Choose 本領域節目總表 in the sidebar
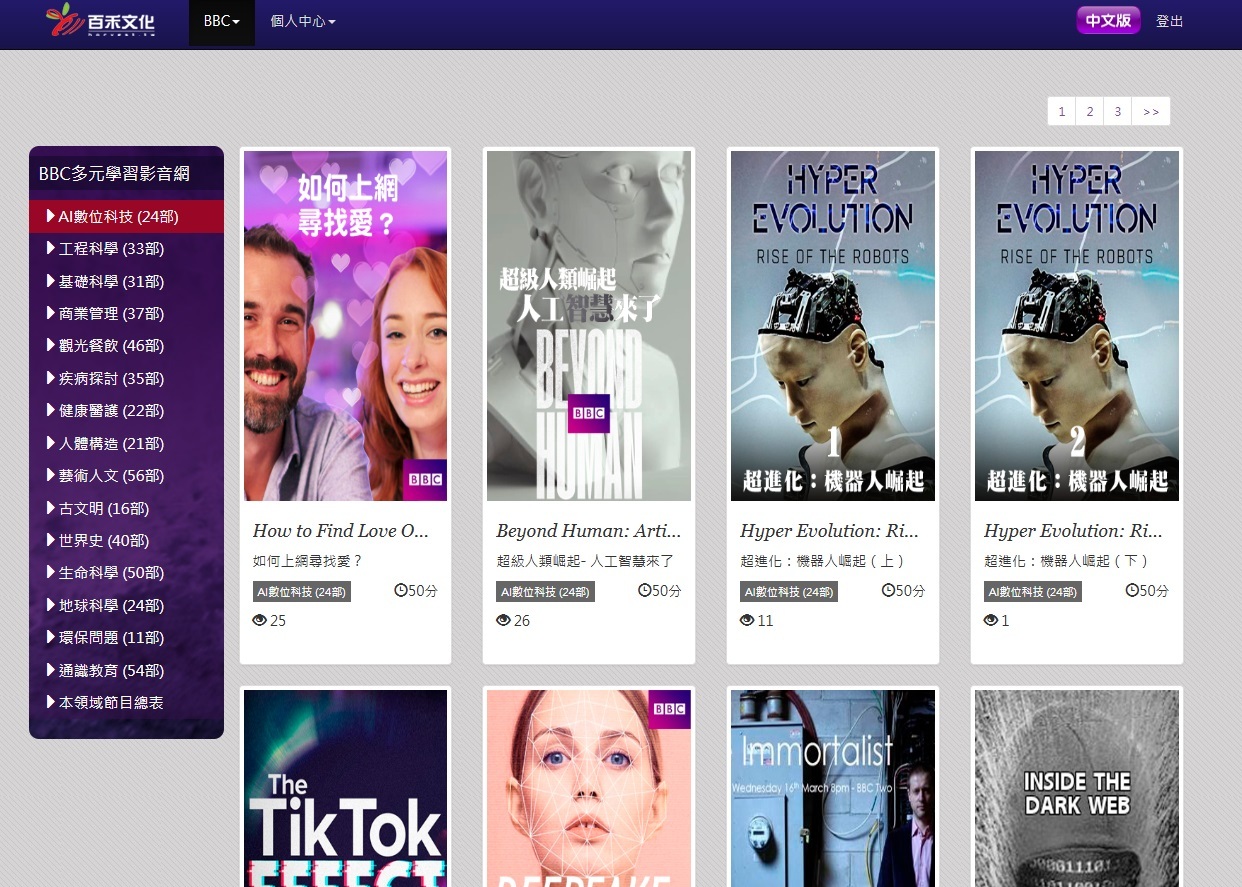Screen dimensions: 1242x887 click(x=110, y=703)
